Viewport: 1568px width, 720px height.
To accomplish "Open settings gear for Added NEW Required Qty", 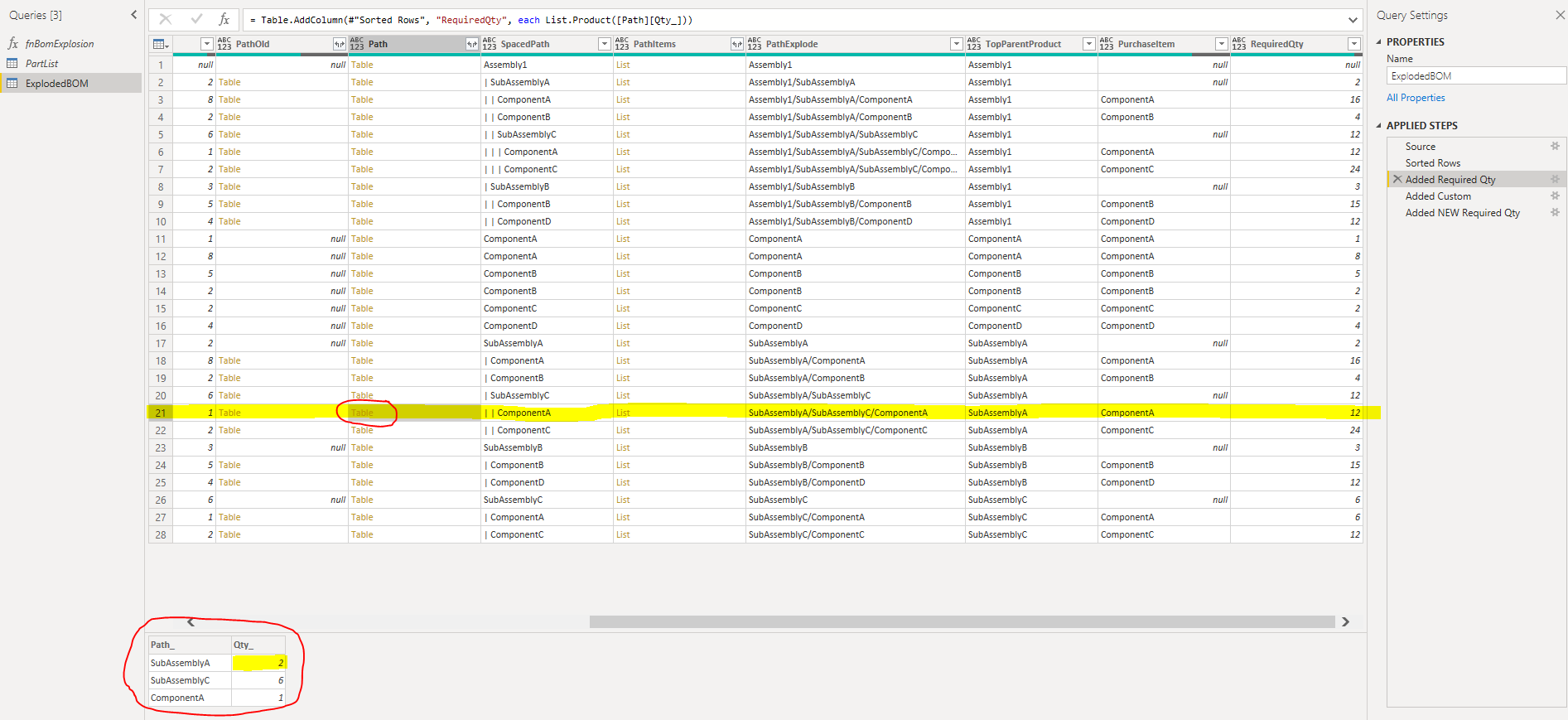I will point(1555,213).
